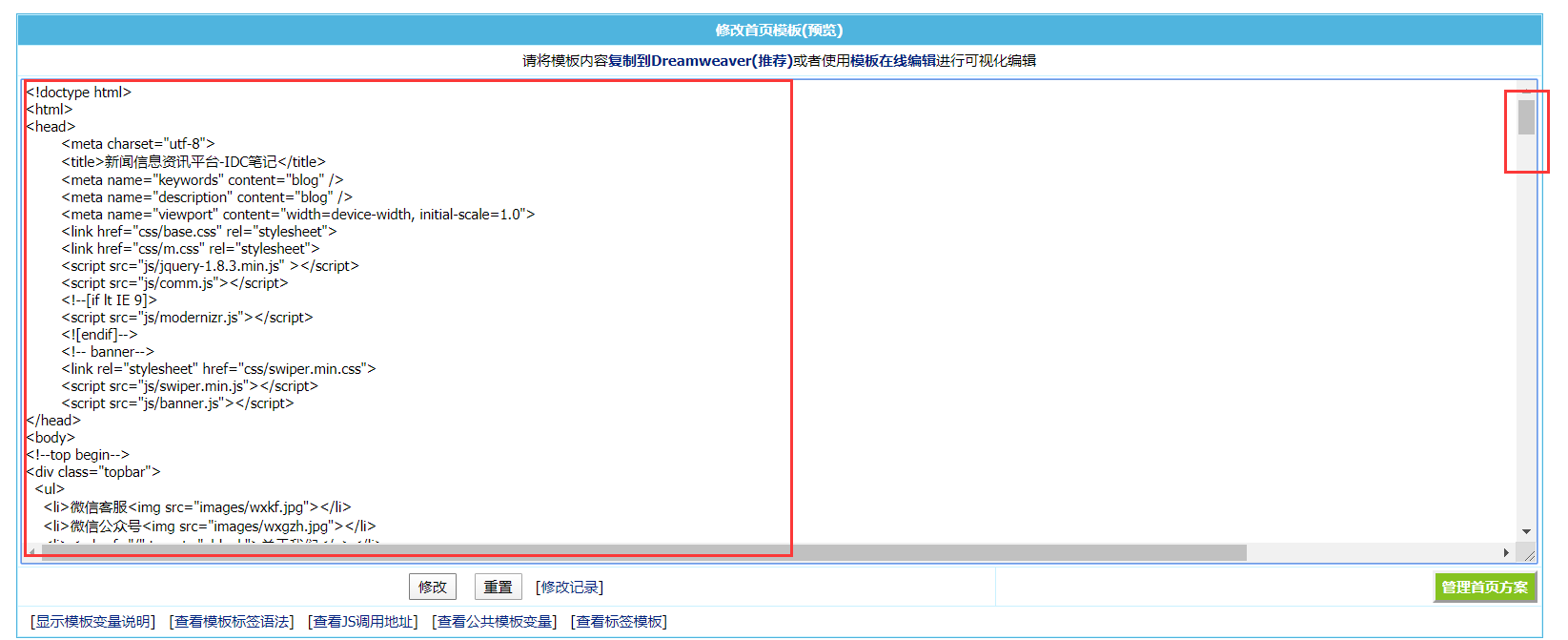The image size is (1568, 640).
Task: Click the 模板在线编辑 link in instructions
Action: (x=893, y=61)
